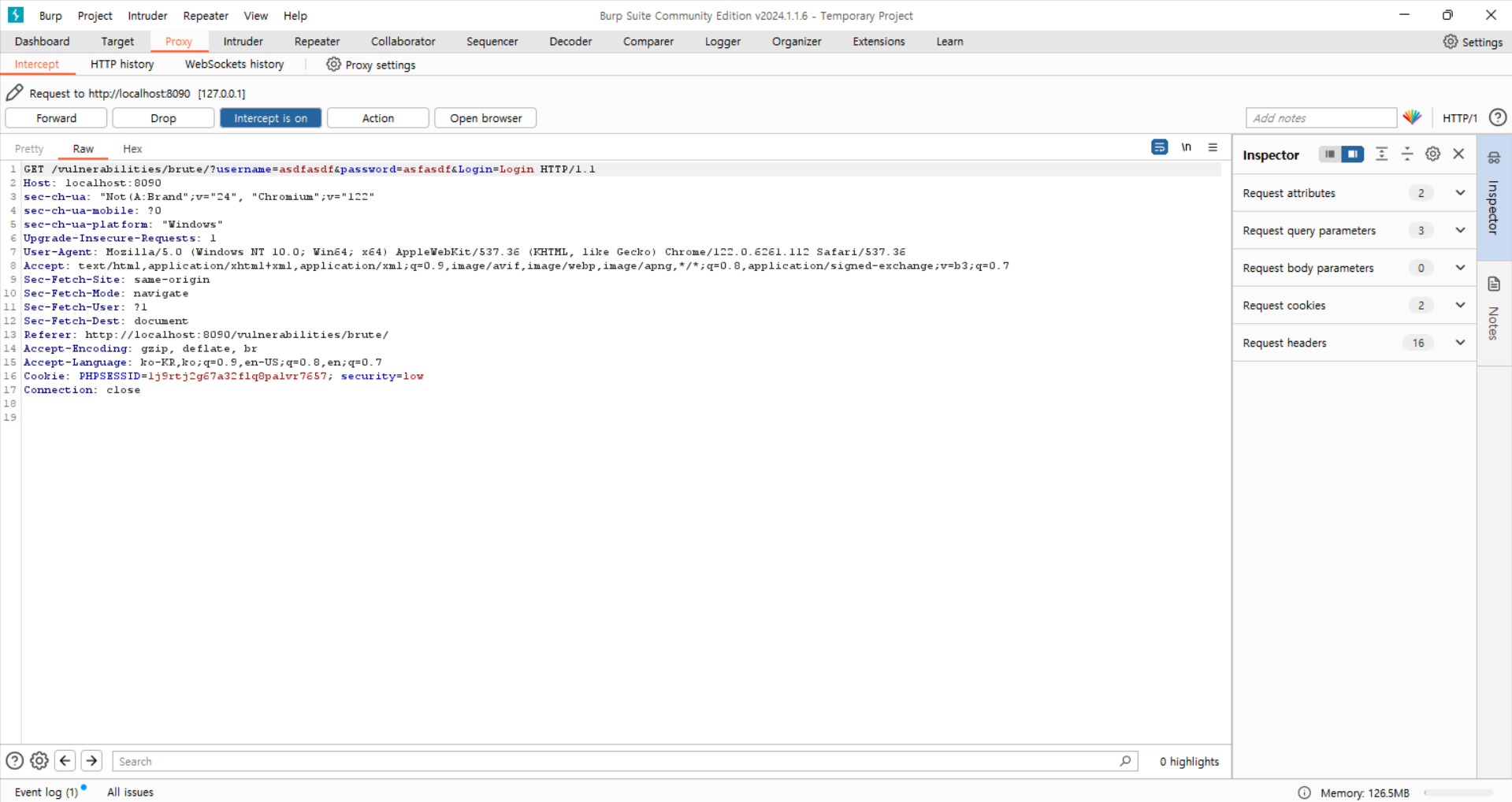The image size is (1512, 802).
Task: Click the Cookie header line with PHPSESSID
Action: tap(223, 377)
